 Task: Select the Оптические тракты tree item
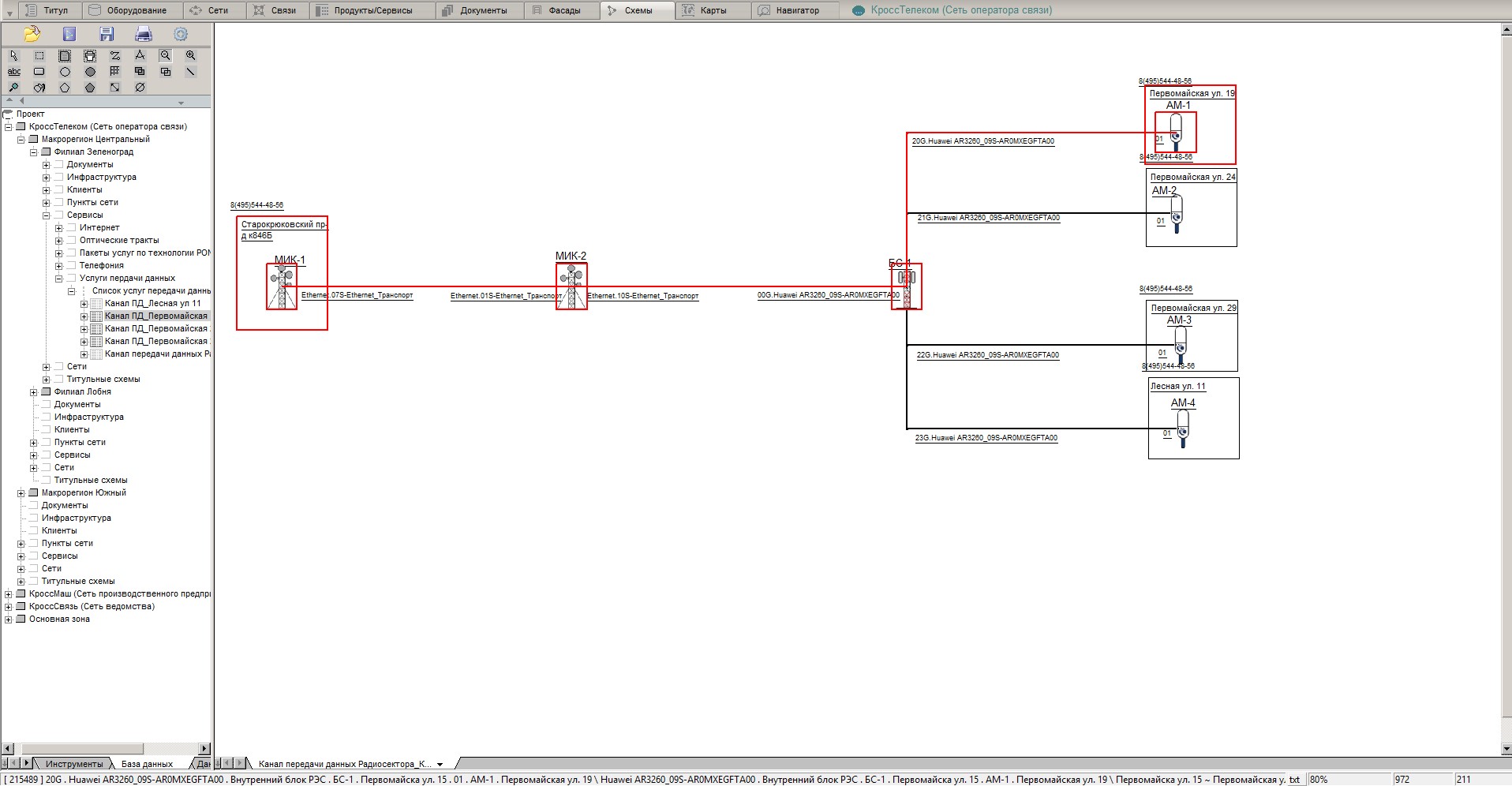(x=119, y=241)
